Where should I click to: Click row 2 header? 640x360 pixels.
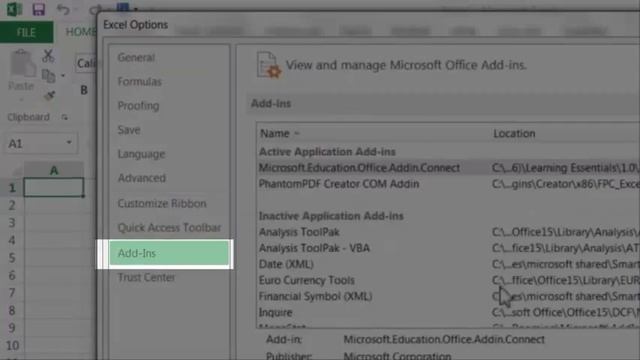12,205
